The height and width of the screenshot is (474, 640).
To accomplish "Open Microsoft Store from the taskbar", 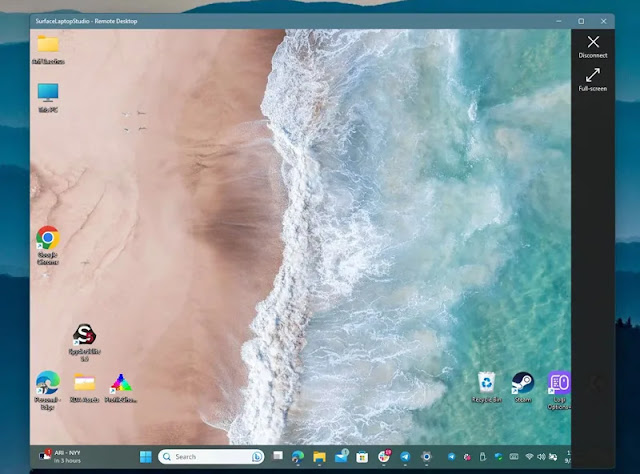I will point(362,457).
